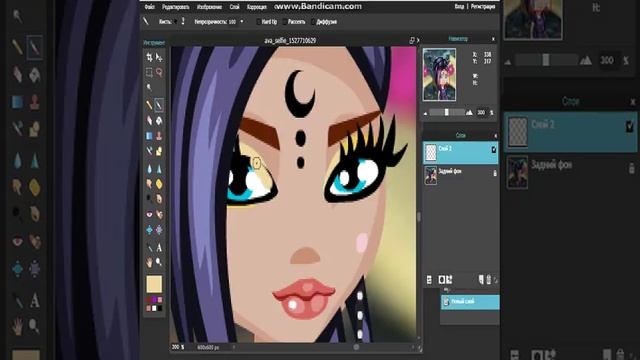Select the Blur drop tool

[x=149, y=169]
